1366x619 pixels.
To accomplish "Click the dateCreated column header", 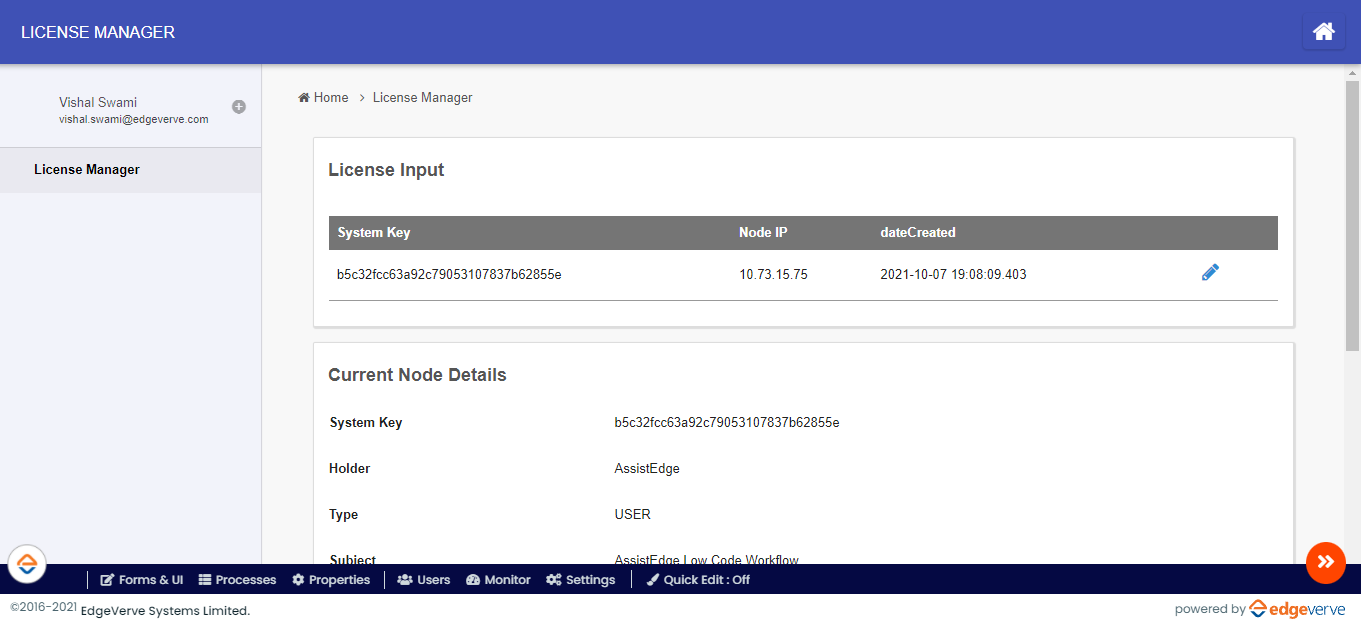I will pyautogui.click(x=917, y=233).
